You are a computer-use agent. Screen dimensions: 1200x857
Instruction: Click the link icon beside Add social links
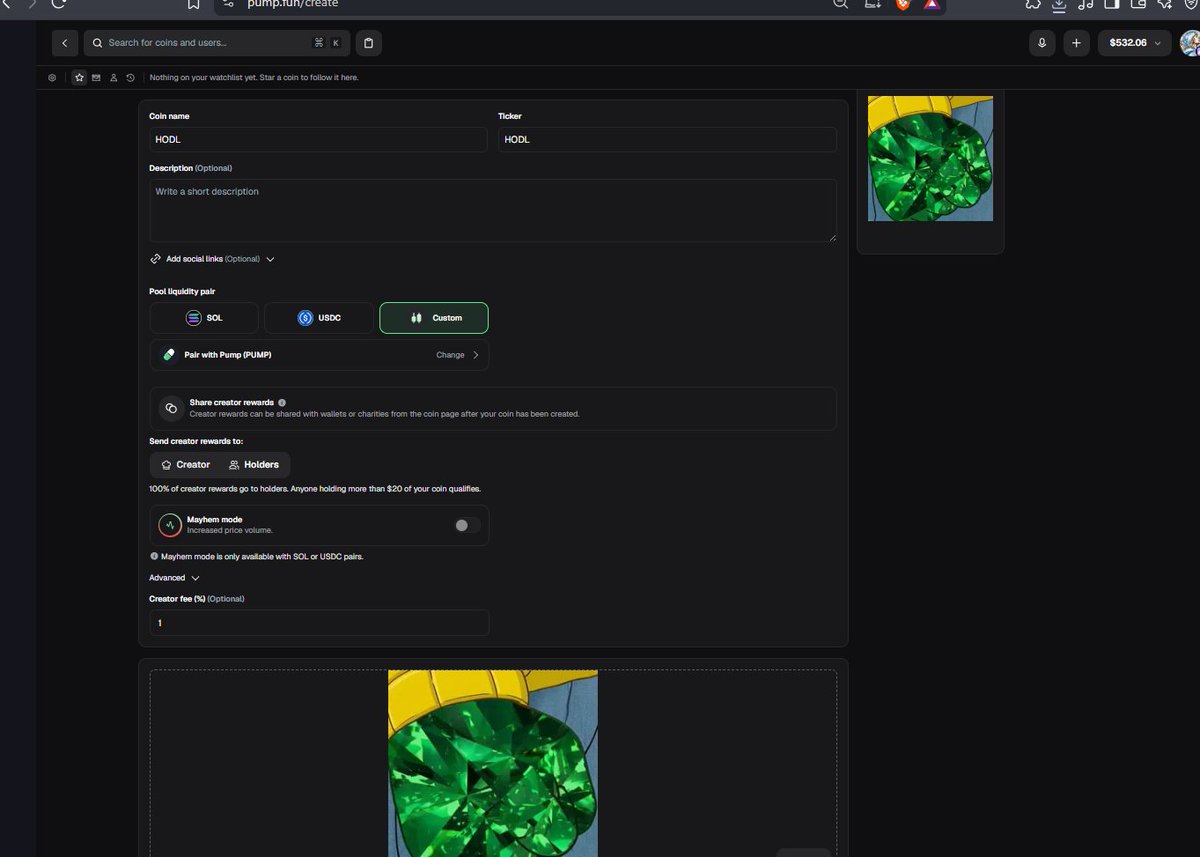coord(156,259)
